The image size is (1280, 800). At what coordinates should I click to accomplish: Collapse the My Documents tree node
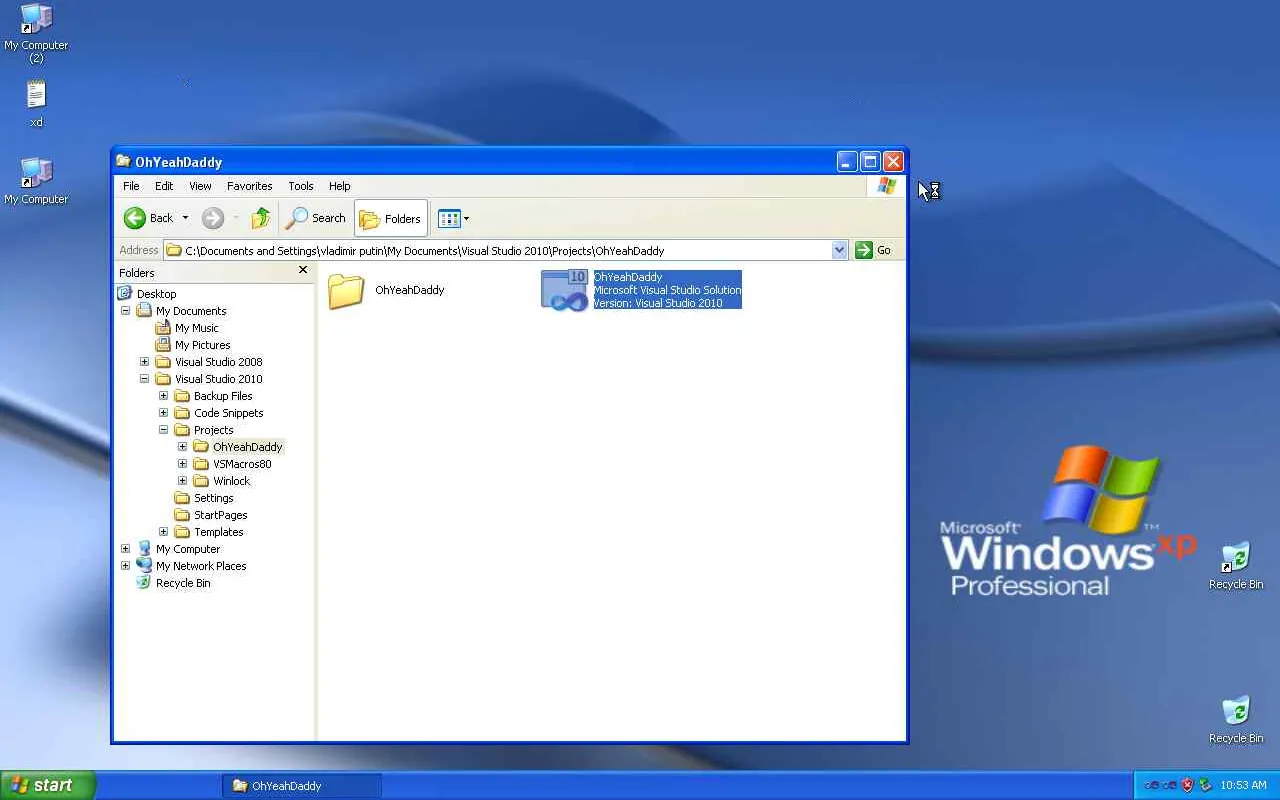click(126, 311)
